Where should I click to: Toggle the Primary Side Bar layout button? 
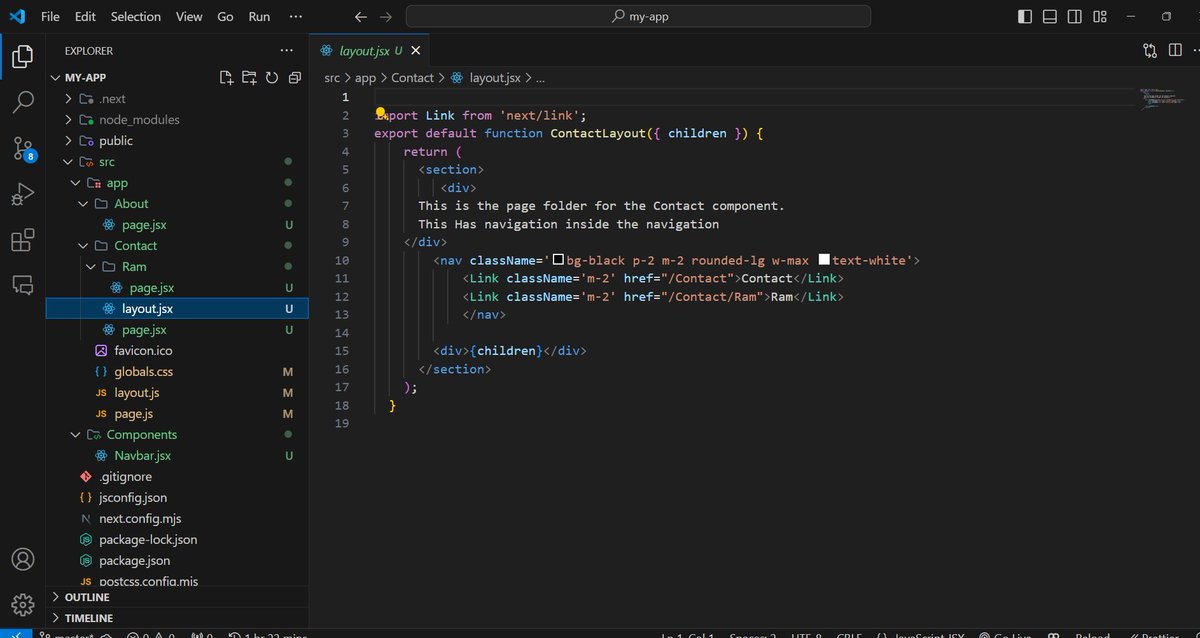(x=1025, y=17)
